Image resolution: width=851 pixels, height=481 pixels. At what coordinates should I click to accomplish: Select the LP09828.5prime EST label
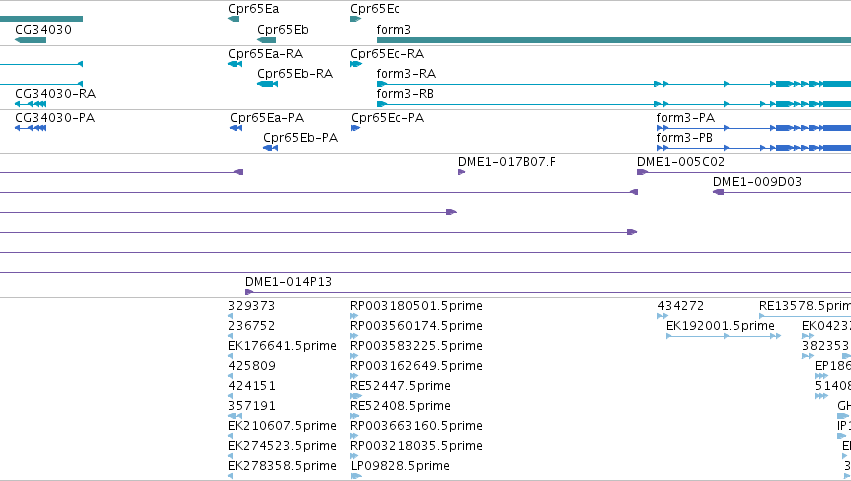pos(401,466)
